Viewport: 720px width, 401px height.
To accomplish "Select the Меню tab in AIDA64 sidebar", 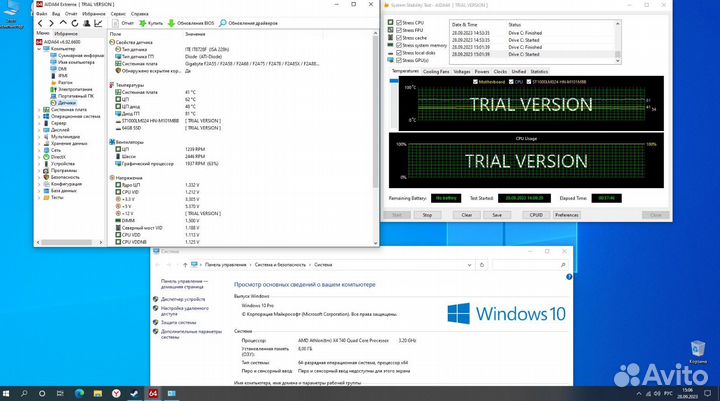I will point(43,33).
